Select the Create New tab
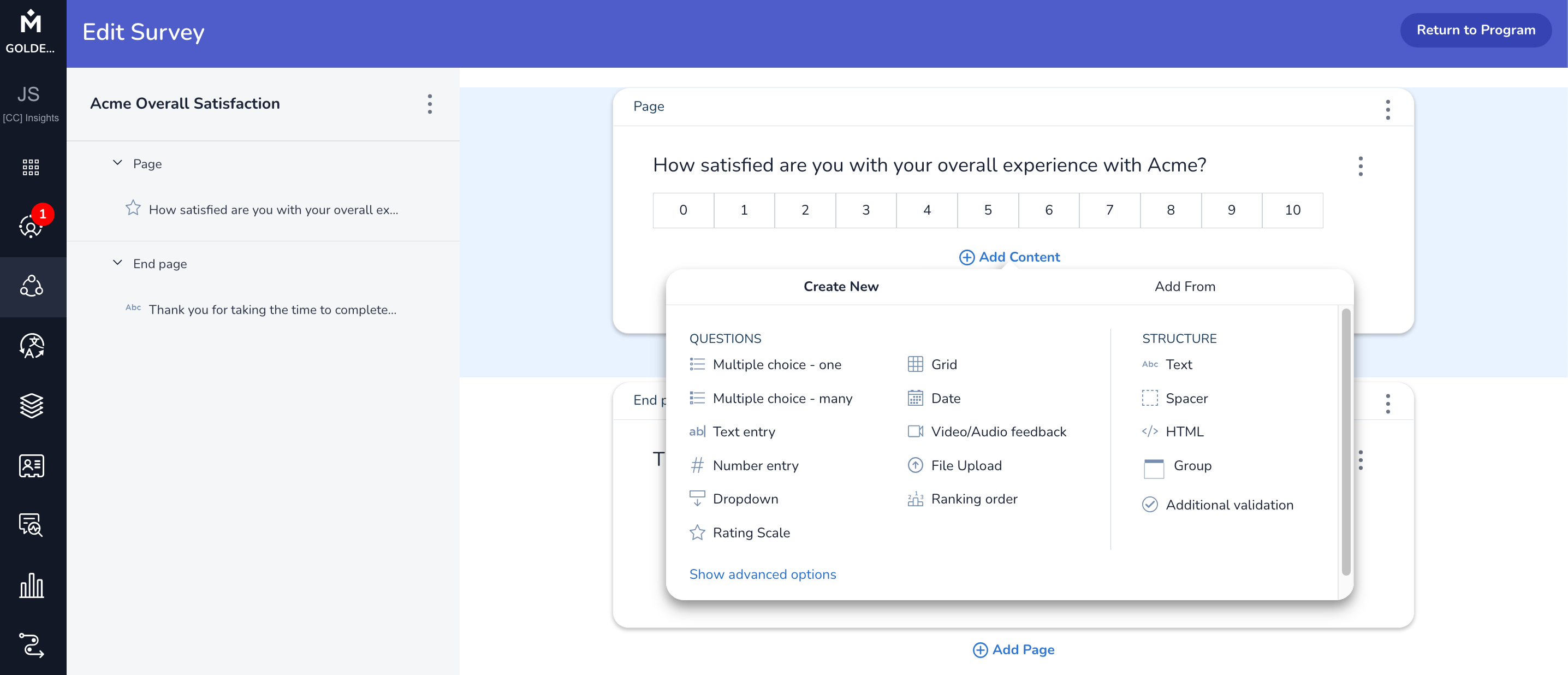 (x=841, y=287)
